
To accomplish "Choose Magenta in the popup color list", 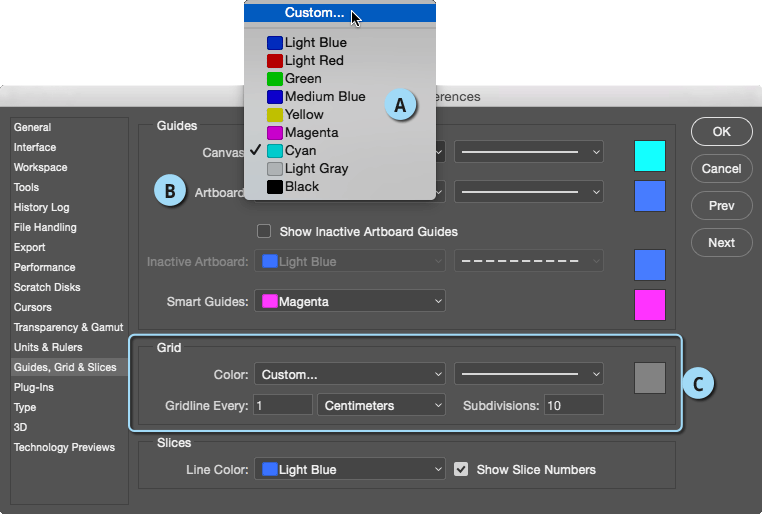I will (x=340, y=133).
